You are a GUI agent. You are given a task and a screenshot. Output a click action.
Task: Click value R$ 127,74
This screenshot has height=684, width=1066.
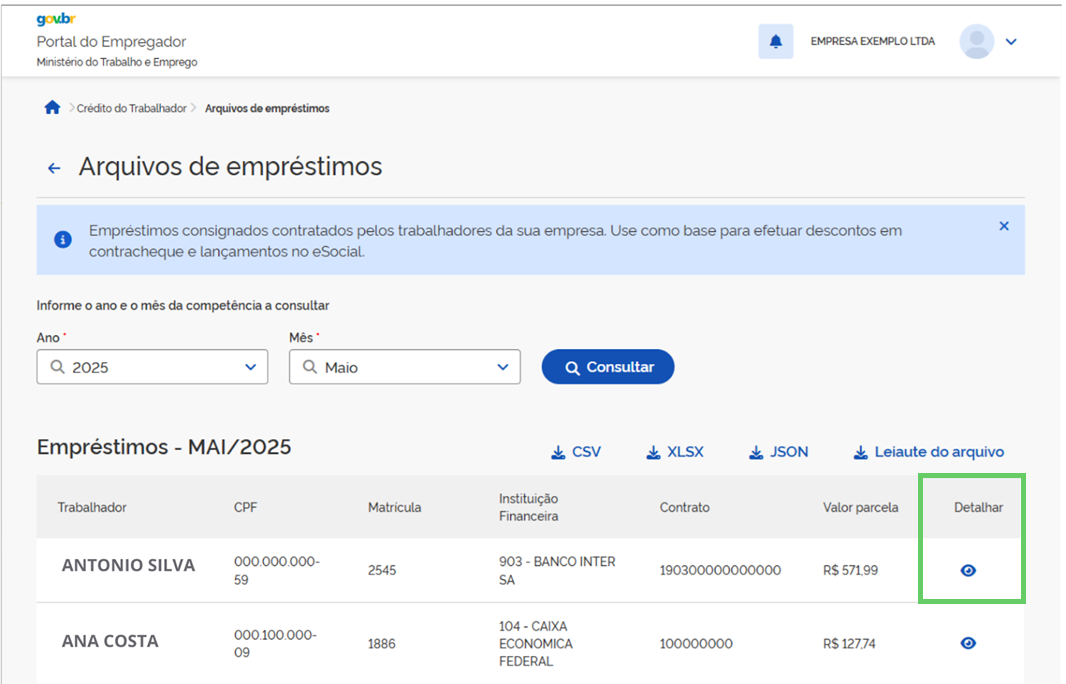click(849, 643)
